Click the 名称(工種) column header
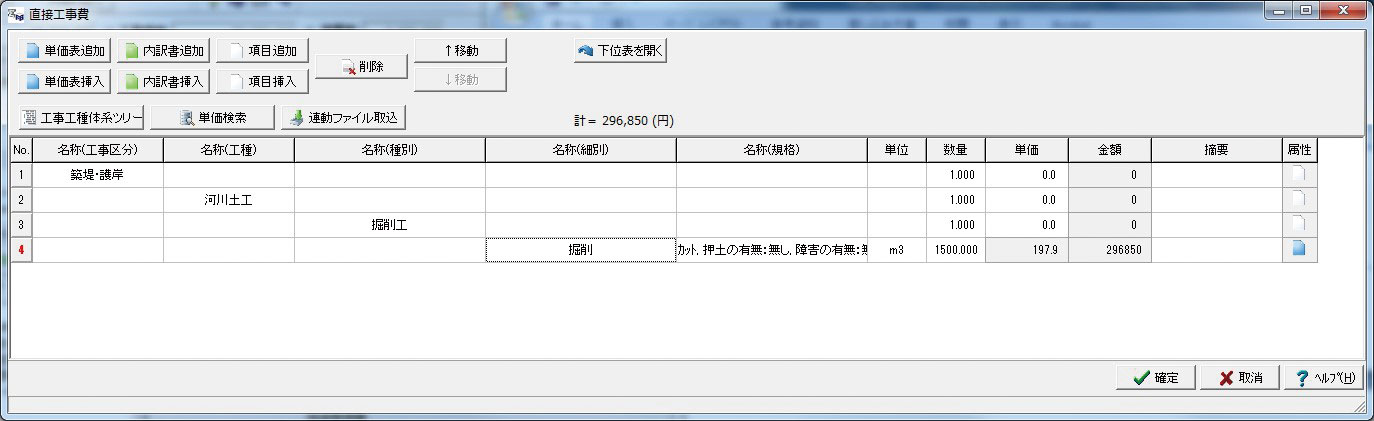This screenshot has height=421, width=1374. [x=229, y=150]
